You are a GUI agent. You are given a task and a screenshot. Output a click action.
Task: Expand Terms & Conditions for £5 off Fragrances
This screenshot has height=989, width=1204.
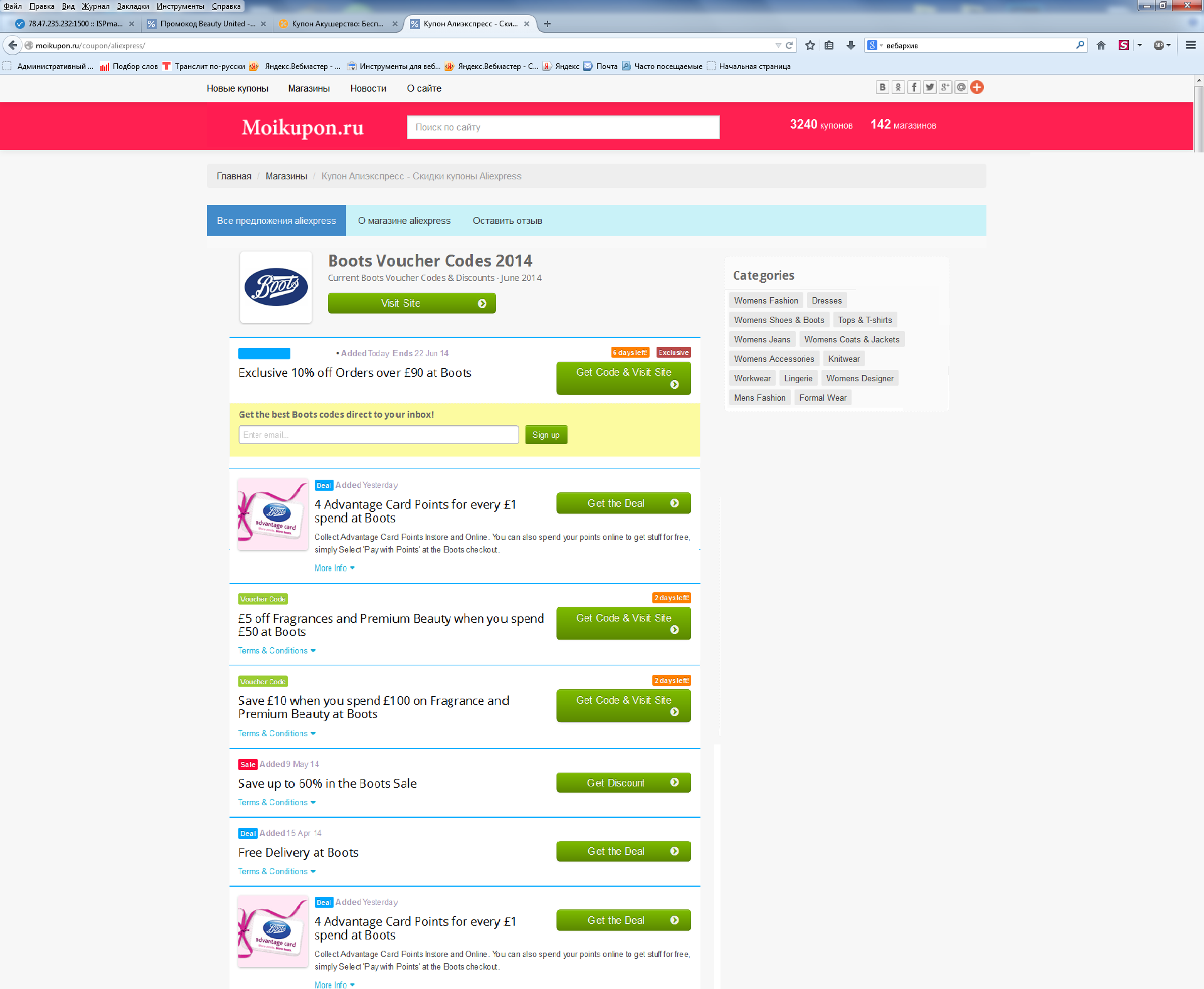click(277, 651)
